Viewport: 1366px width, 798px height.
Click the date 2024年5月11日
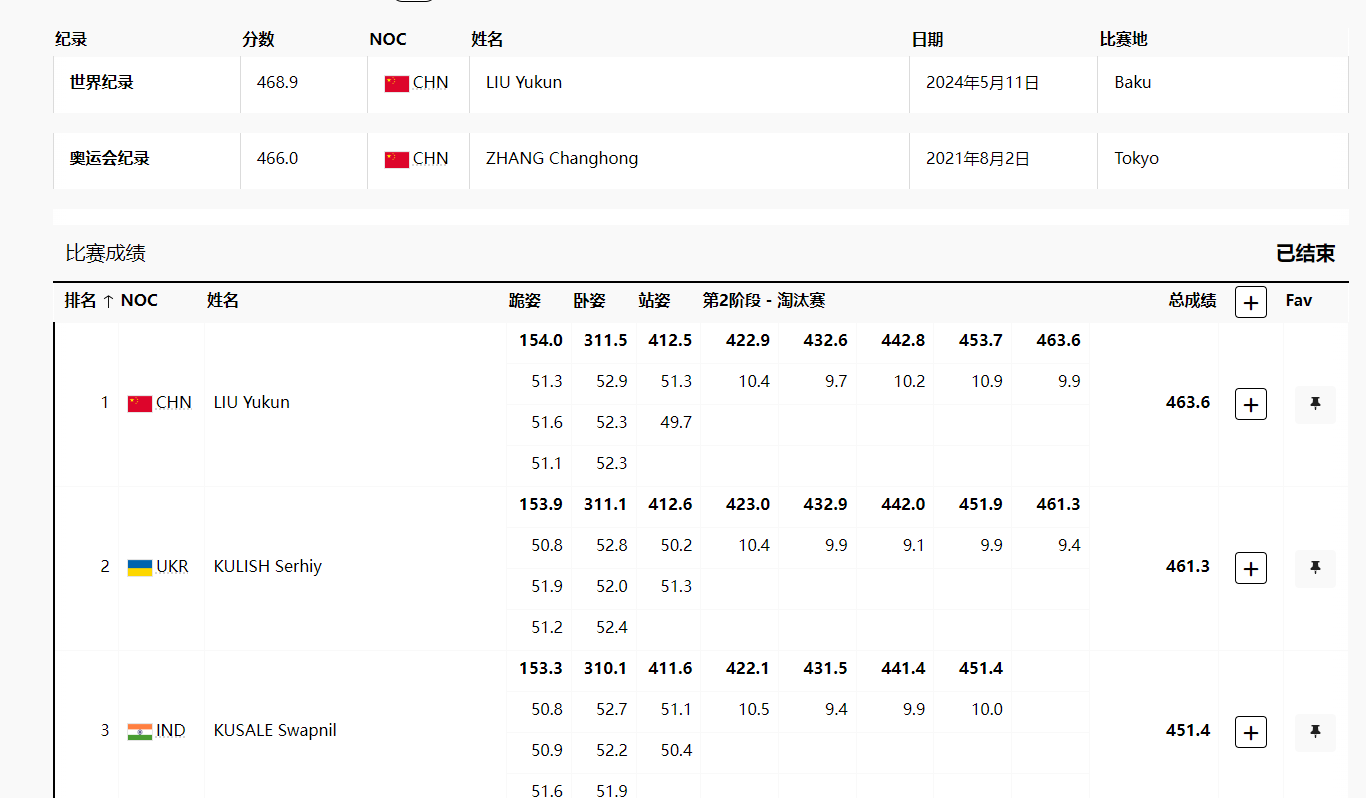point(983,83)
